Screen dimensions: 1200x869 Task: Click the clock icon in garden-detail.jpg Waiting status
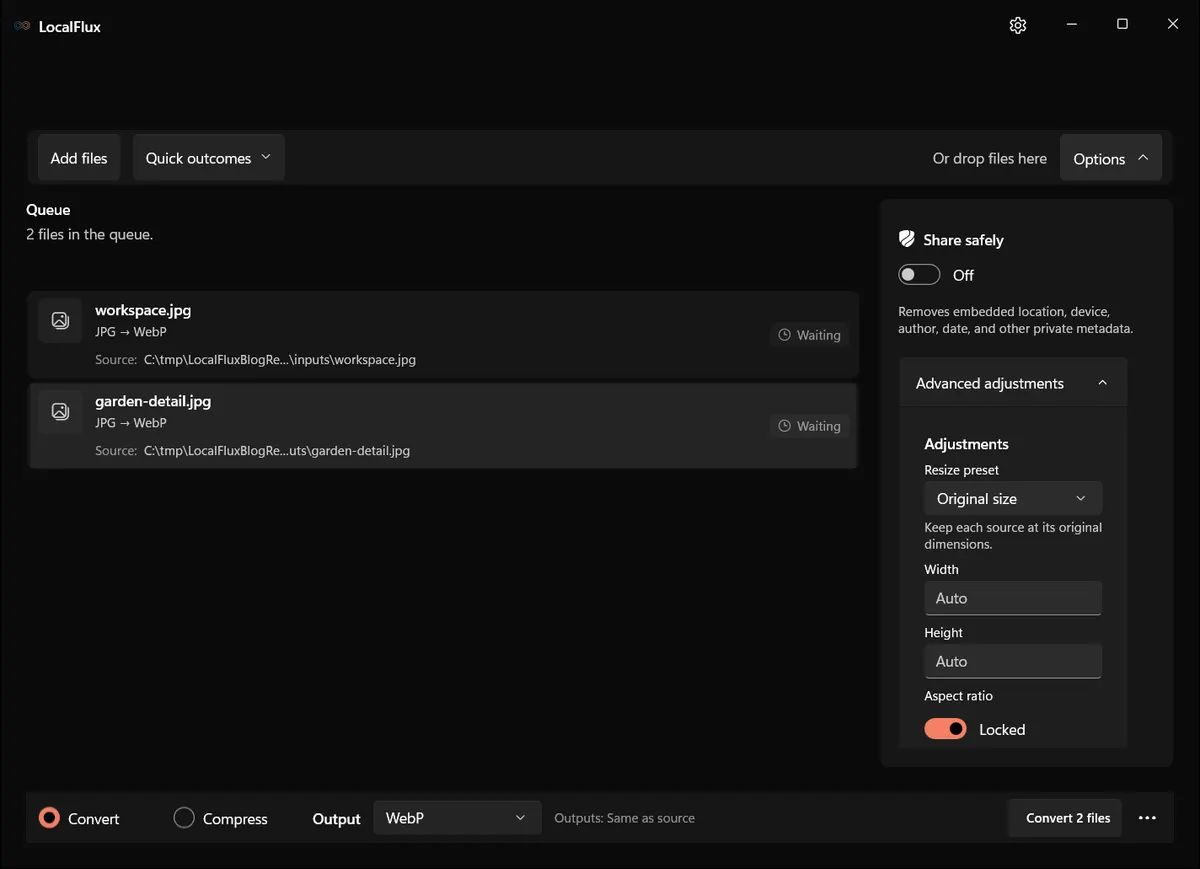[x=785, y=426]
